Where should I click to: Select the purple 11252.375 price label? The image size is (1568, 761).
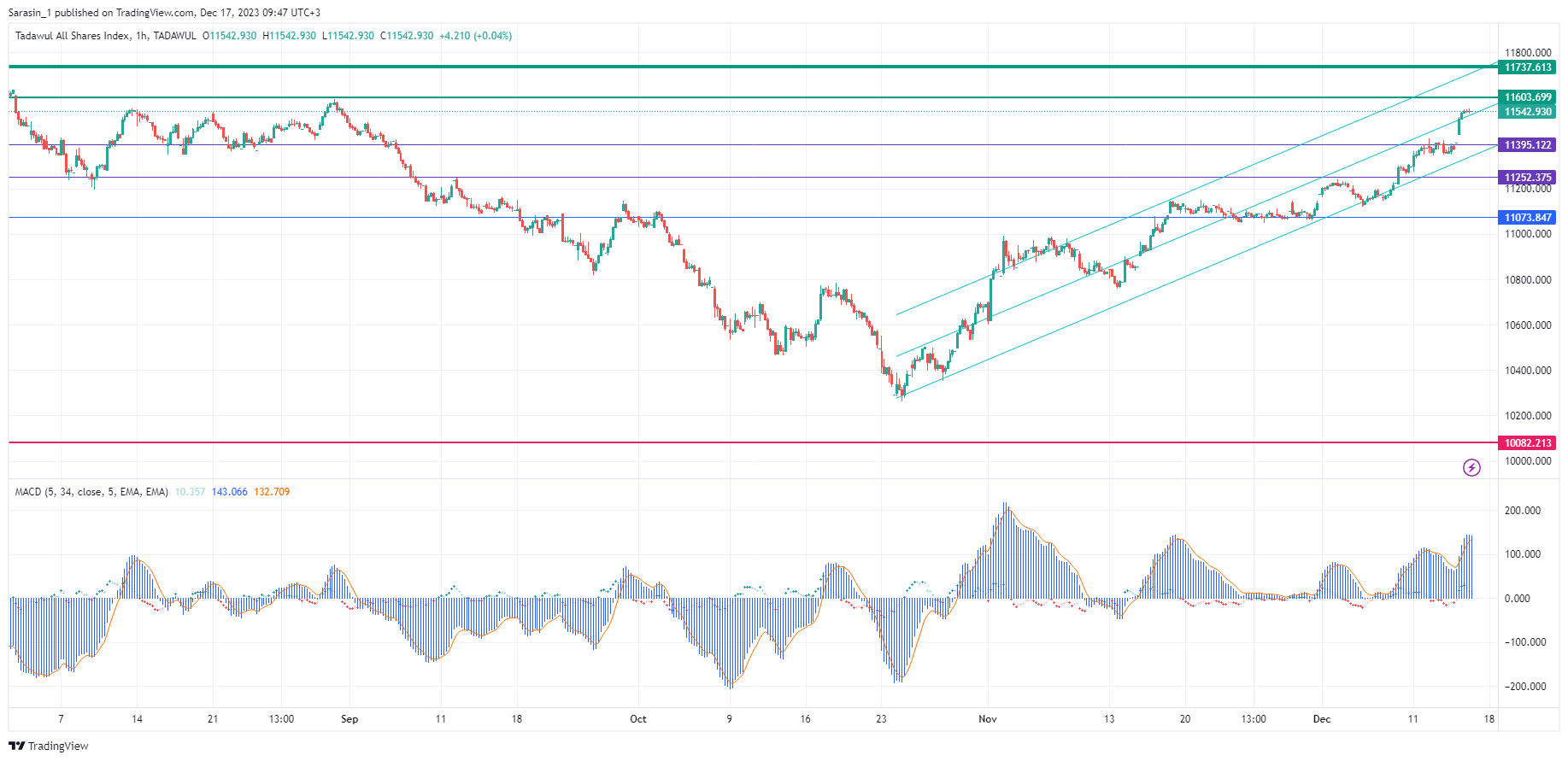pos(1528,178)
